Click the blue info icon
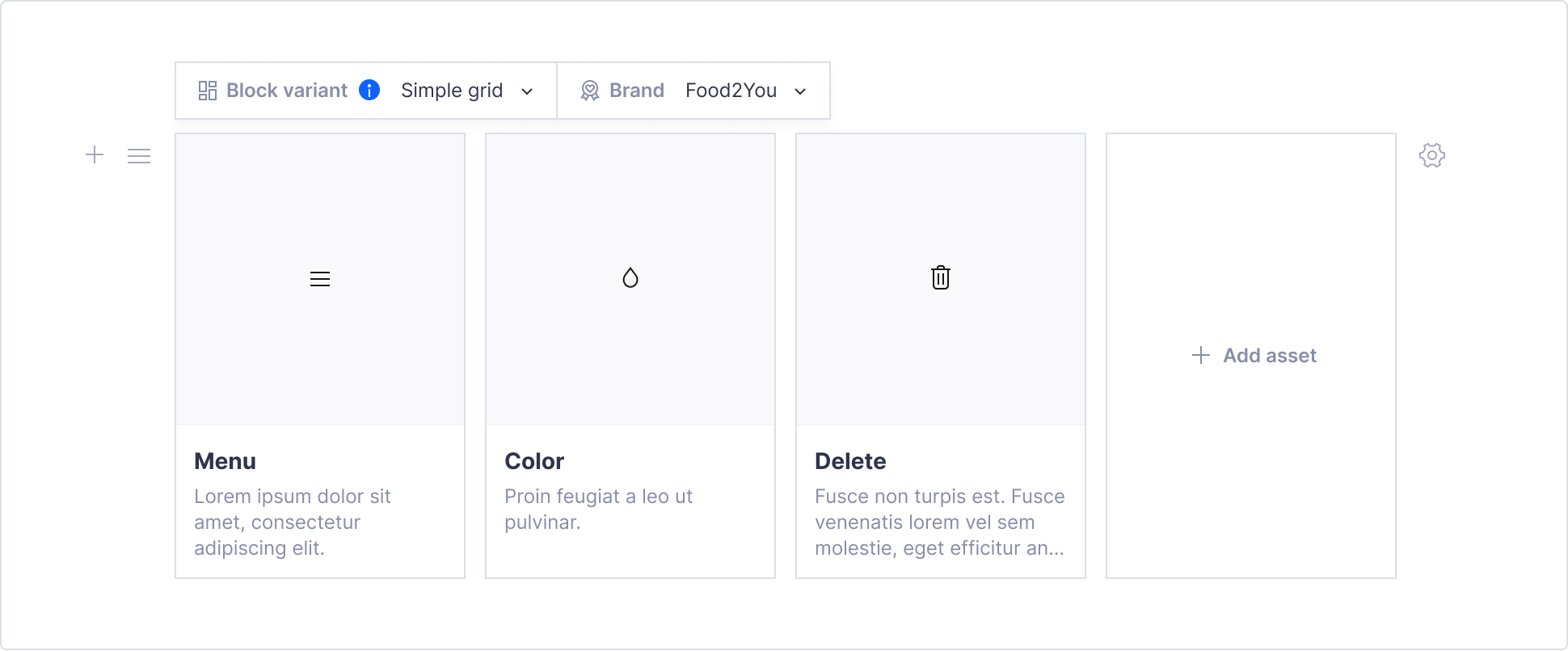Image resolution: width=1568 pixels, height=651 pixels. tap(369, 90)
